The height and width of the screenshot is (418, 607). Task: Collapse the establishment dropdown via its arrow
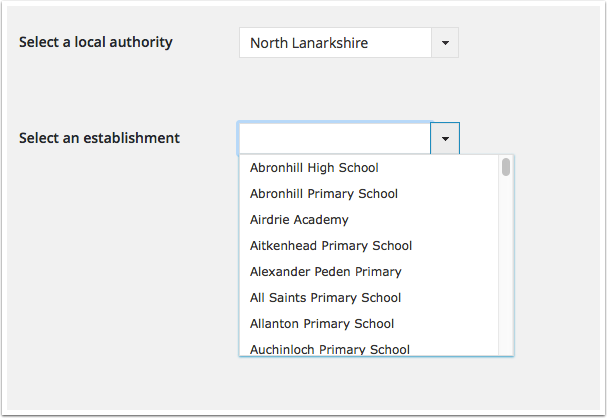445,138
